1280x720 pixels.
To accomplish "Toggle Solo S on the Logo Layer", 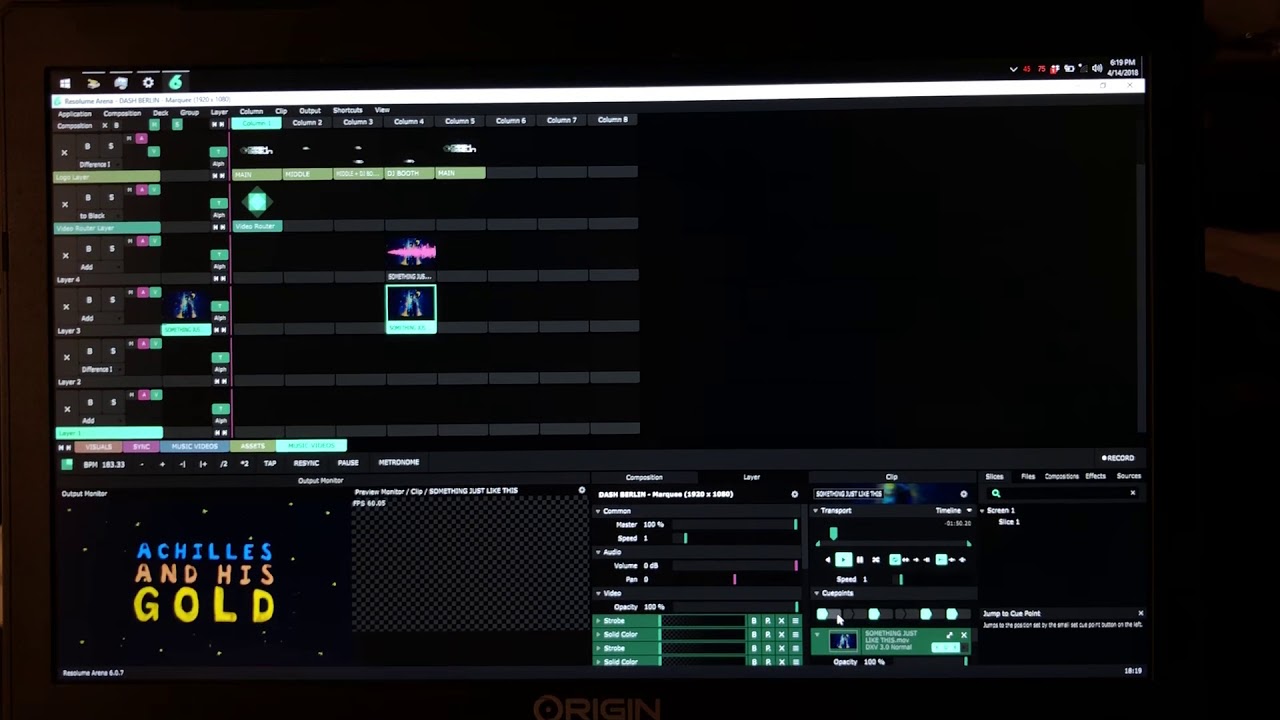I will click(110, 146).
